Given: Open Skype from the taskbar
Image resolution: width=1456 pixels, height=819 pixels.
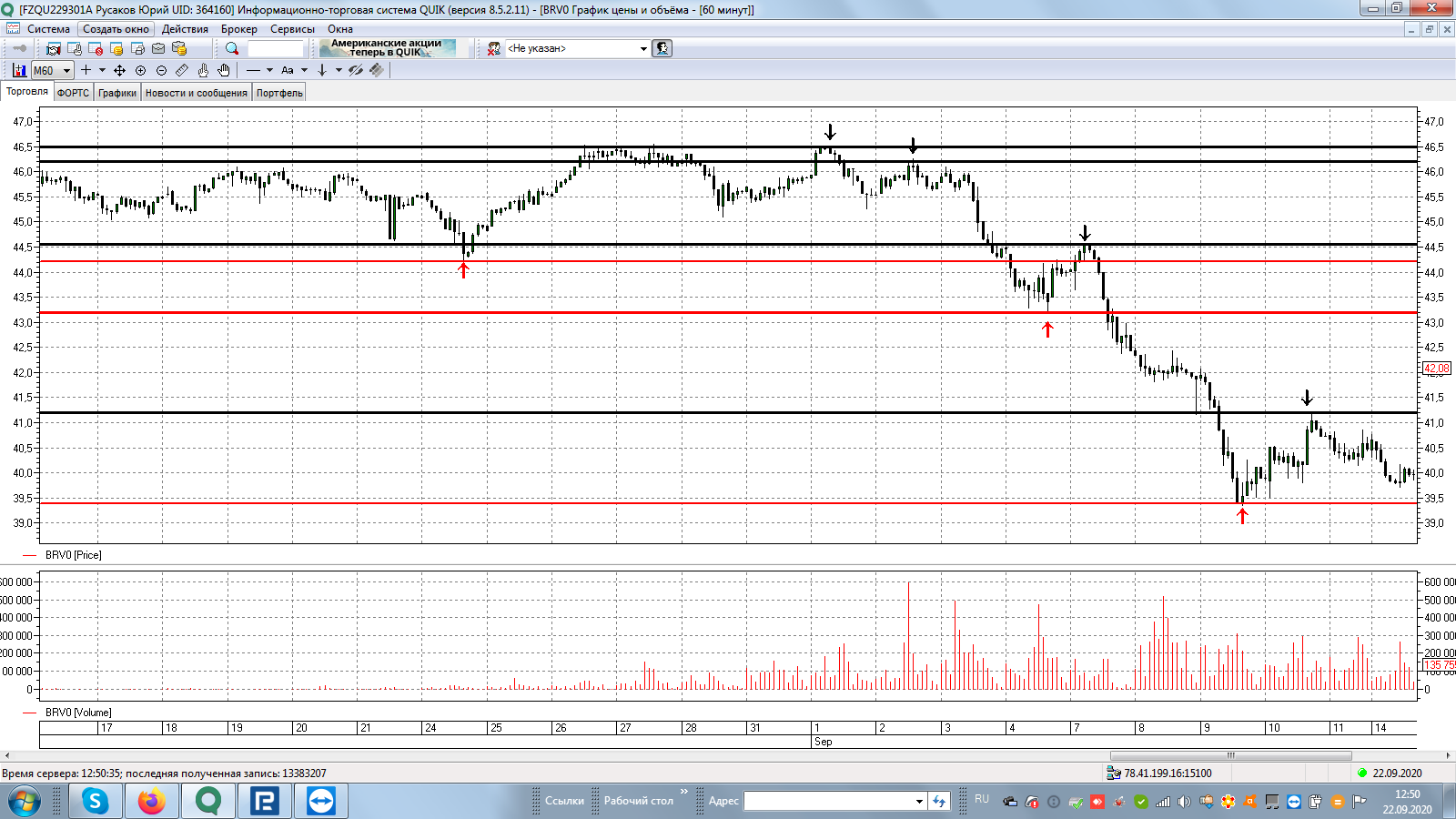Looking at the screenshot, I should coord(96,801).
